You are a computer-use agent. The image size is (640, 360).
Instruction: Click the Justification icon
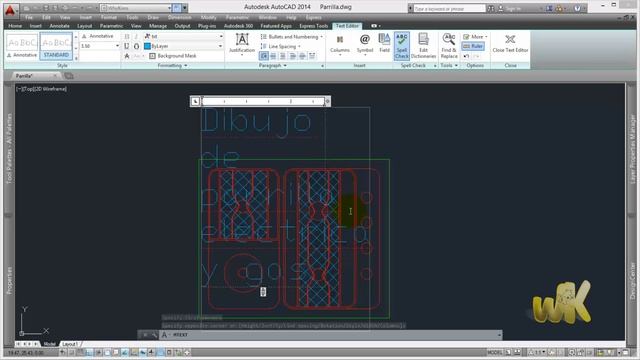tap(242, 40)
